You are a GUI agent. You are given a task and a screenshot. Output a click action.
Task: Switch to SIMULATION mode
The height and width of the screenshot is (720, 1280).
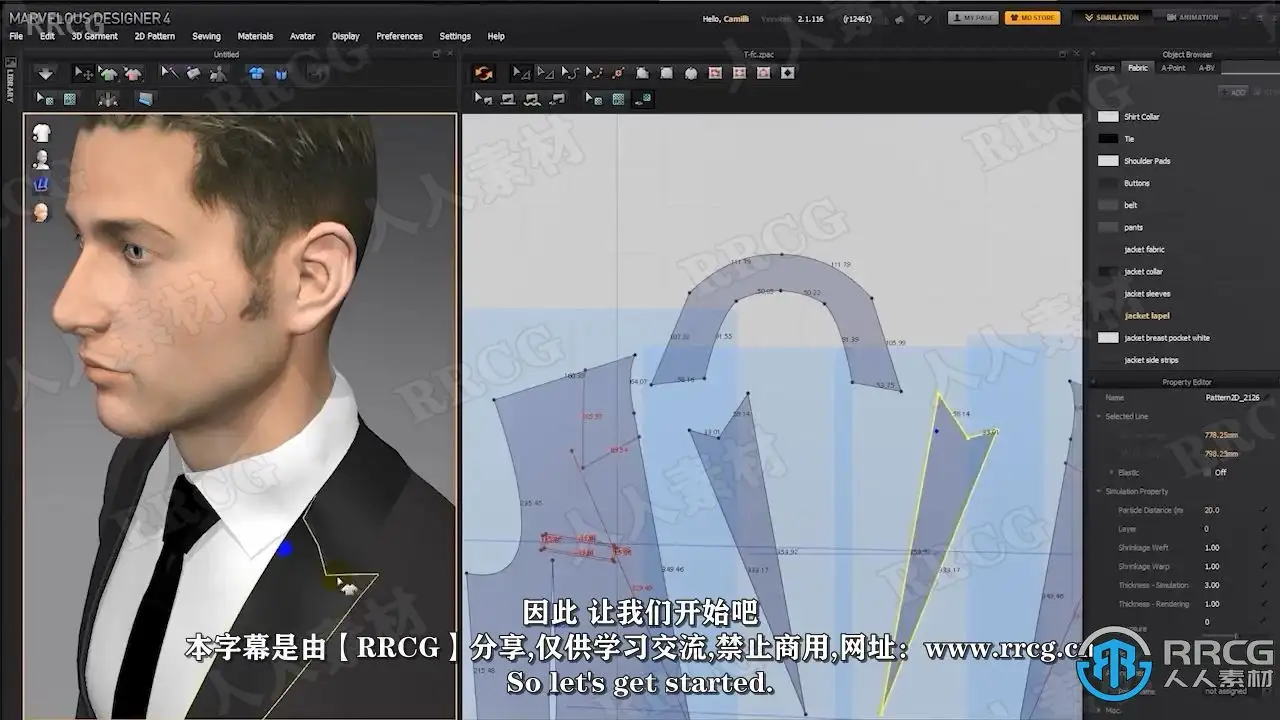pyautogui.click(x=1112, y=17)
